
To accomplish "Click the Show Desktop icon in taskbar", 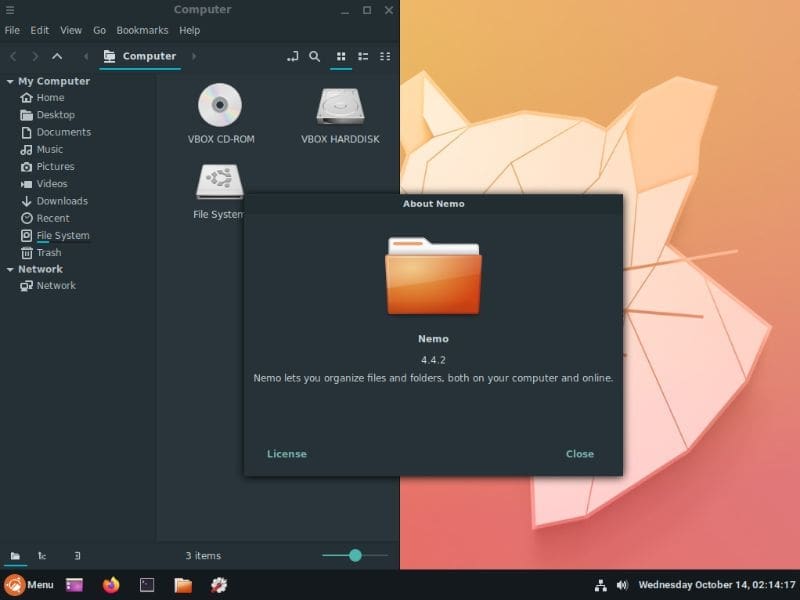I will point(74,585).
